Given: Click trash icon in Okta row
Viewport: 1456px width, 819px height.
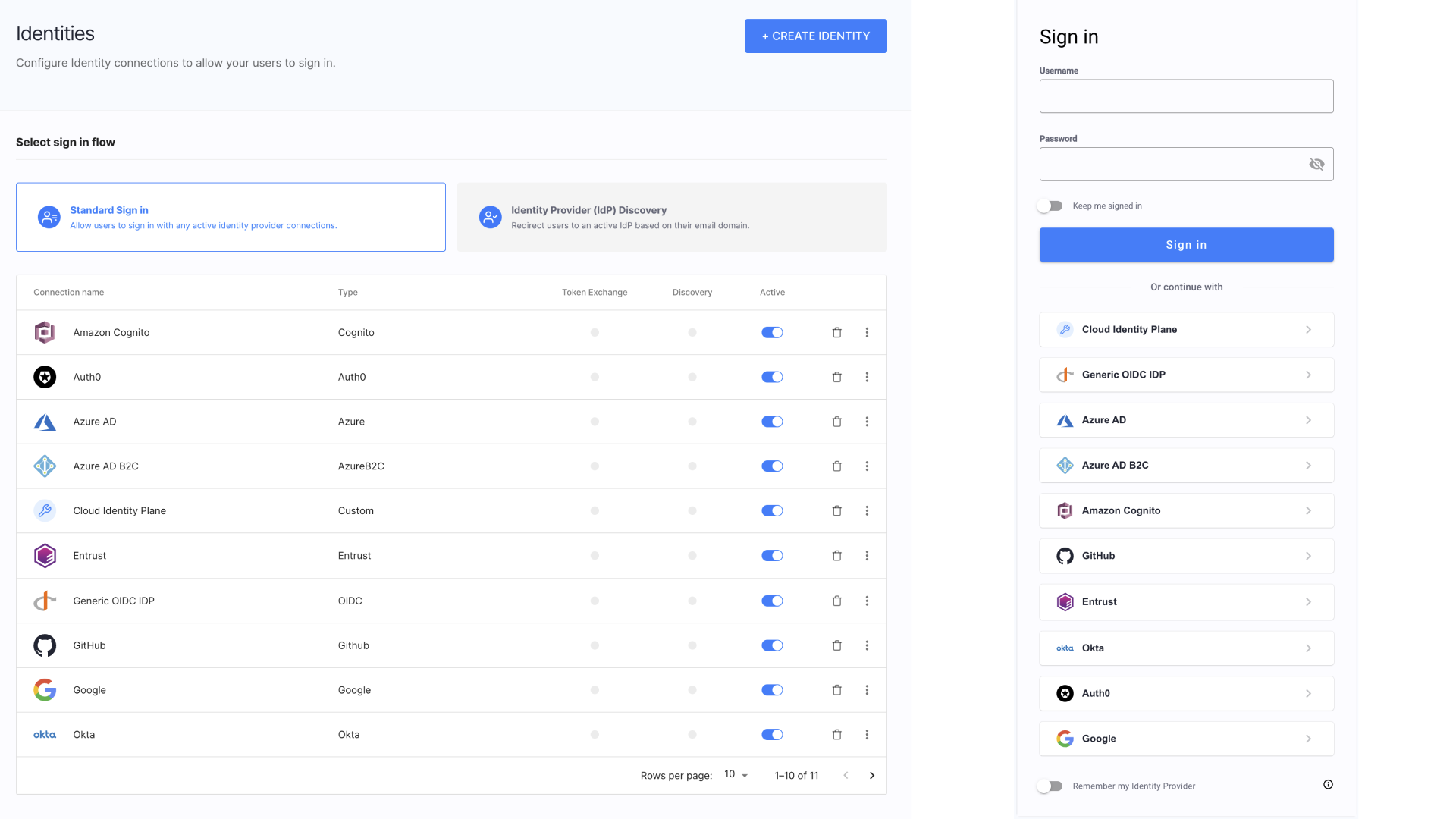Looking at the screenshot, I should pyautogui.click(x=837, y=735).
